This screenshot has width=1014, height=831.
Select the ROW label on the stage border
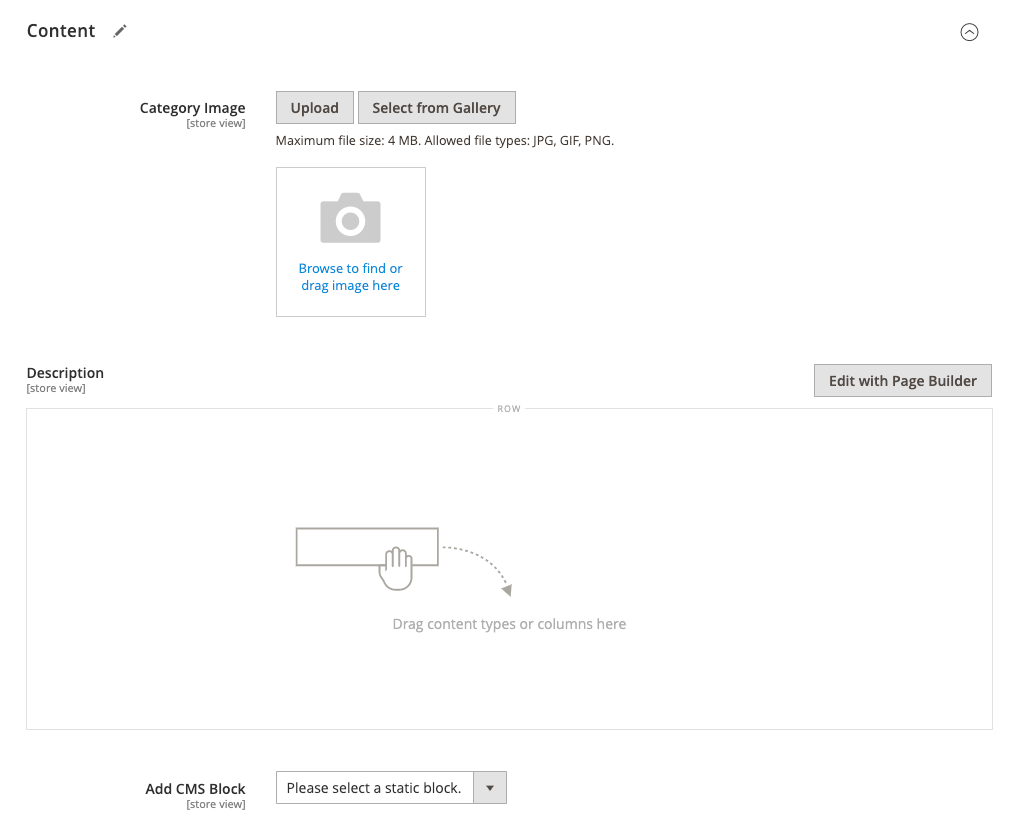[x=509, y=409]
